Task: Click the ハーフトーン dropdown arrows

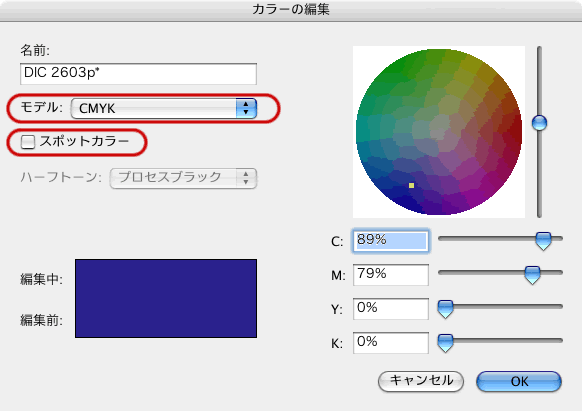Action: click(246, 178)
